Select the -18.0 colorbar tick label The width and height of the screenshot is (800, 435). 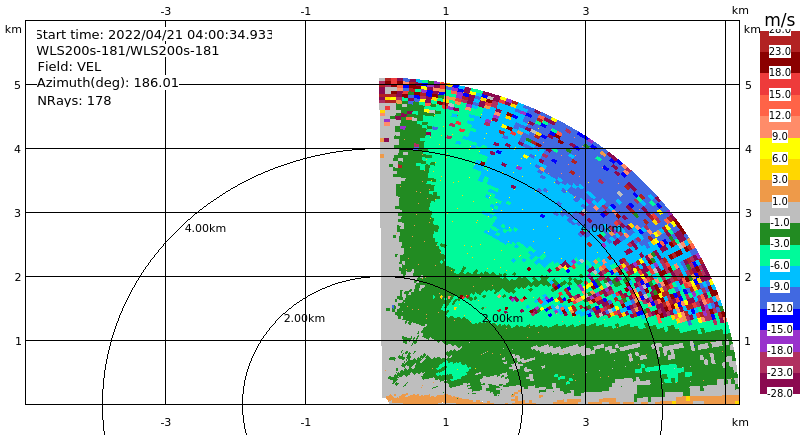point(780,350)
